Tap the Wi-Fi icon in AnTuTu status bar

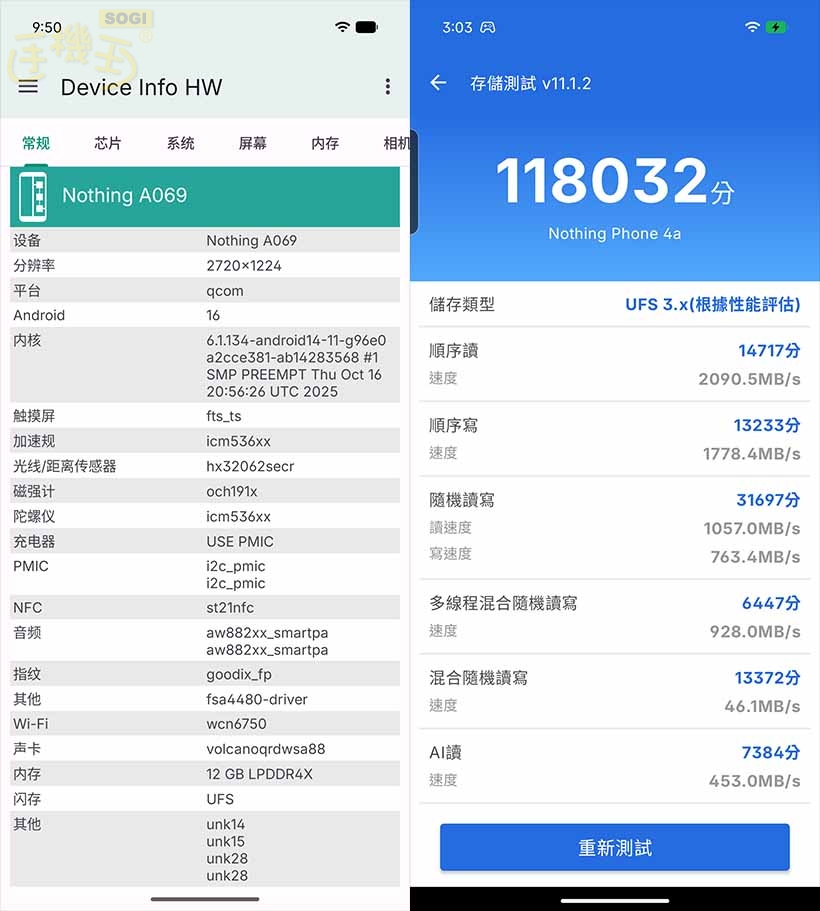point(752,27)
